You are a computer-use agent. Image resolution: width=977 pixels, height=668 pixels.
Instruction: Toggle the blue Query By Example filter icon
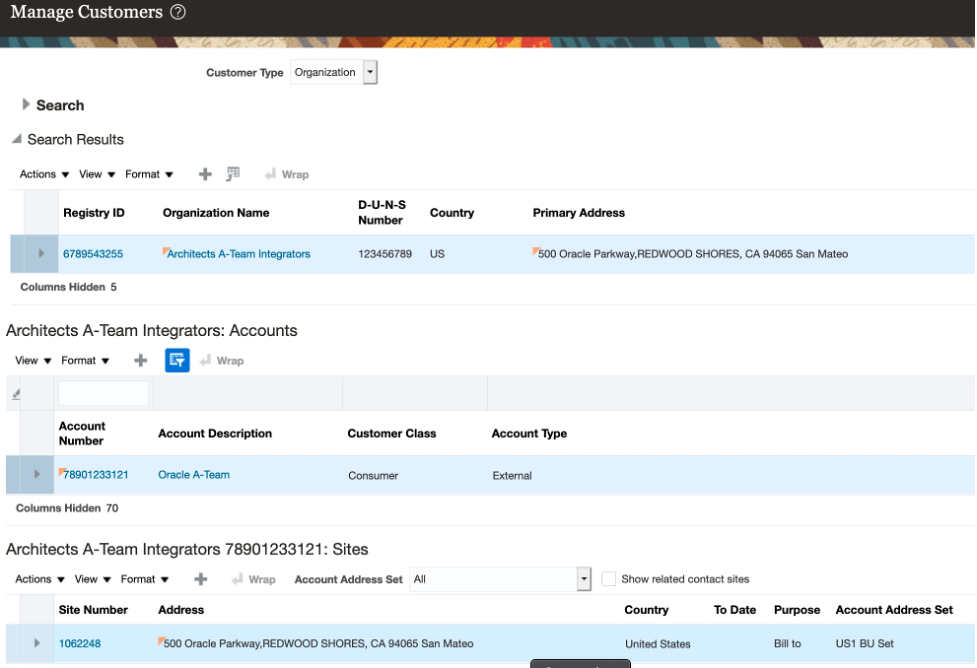pyautogui.click(x=177, y=360)
